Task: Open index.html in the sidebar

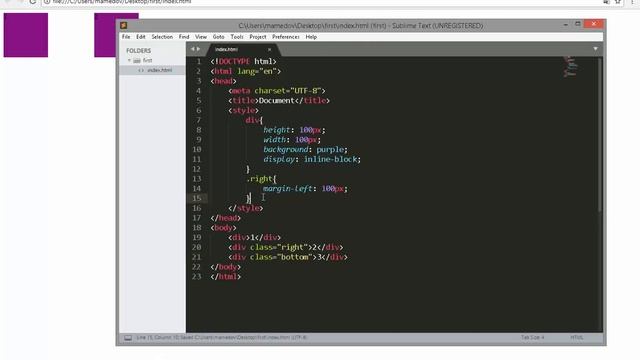Action: pos(159,70)
